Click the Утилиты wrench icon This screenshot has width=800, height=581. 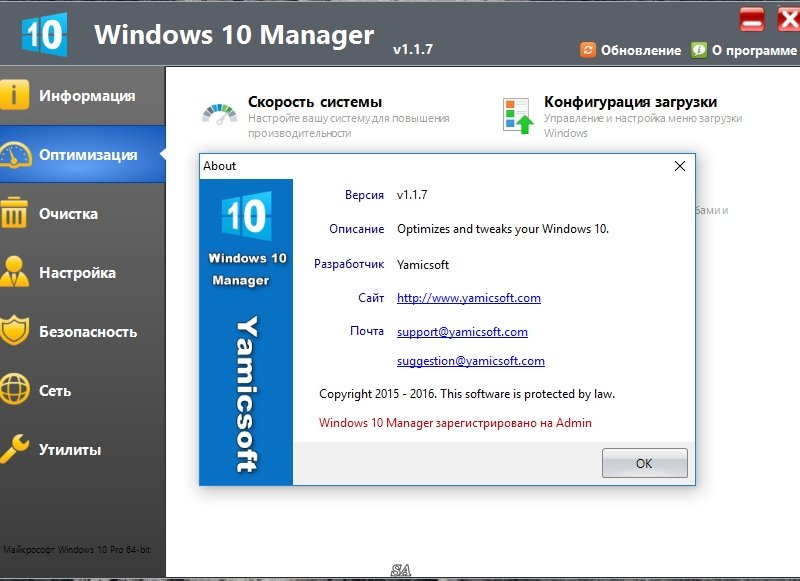[x=14, y=448]
